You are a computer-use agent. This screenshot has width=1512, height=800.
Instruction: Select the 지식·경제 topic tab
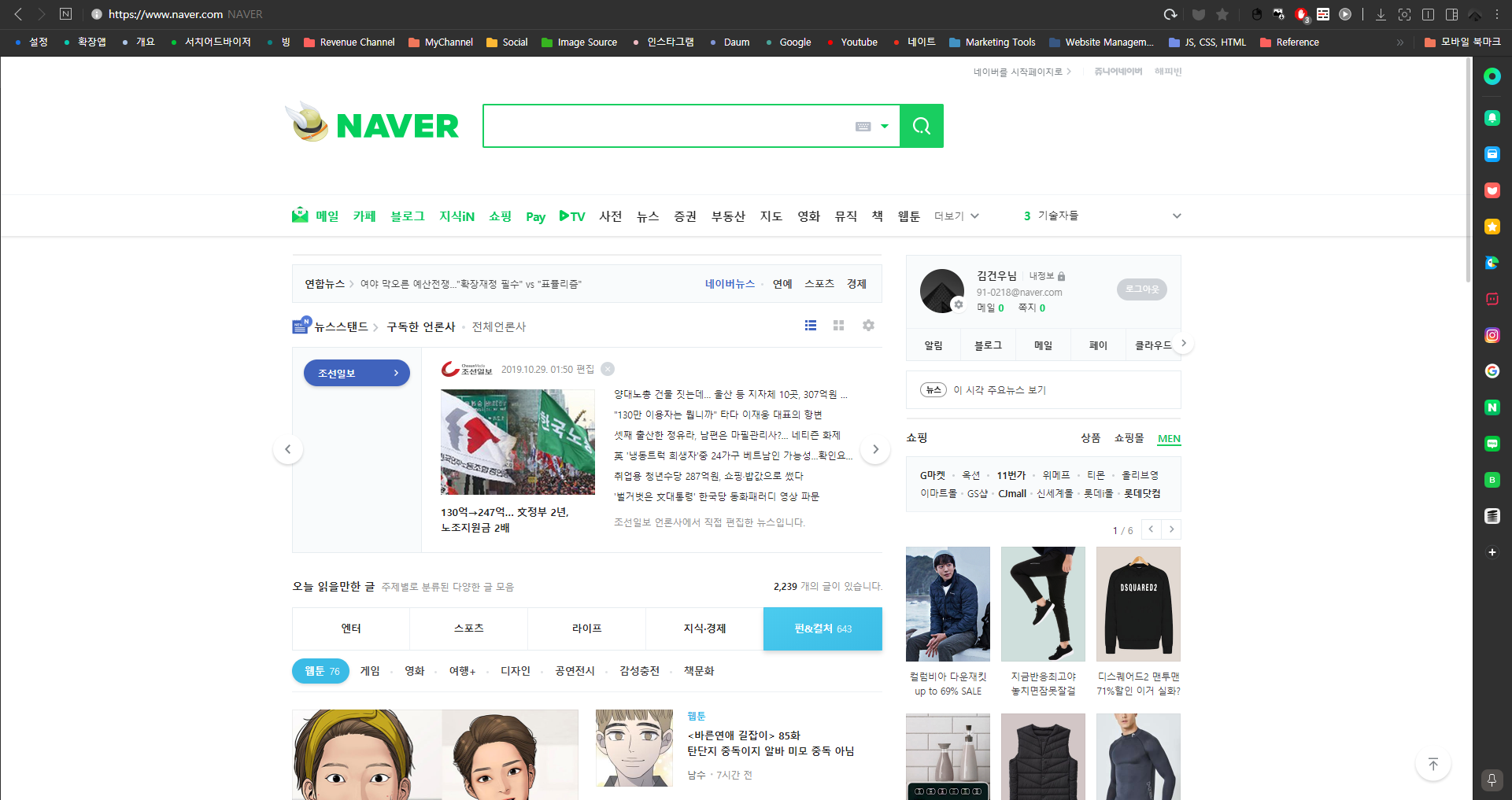704,629
